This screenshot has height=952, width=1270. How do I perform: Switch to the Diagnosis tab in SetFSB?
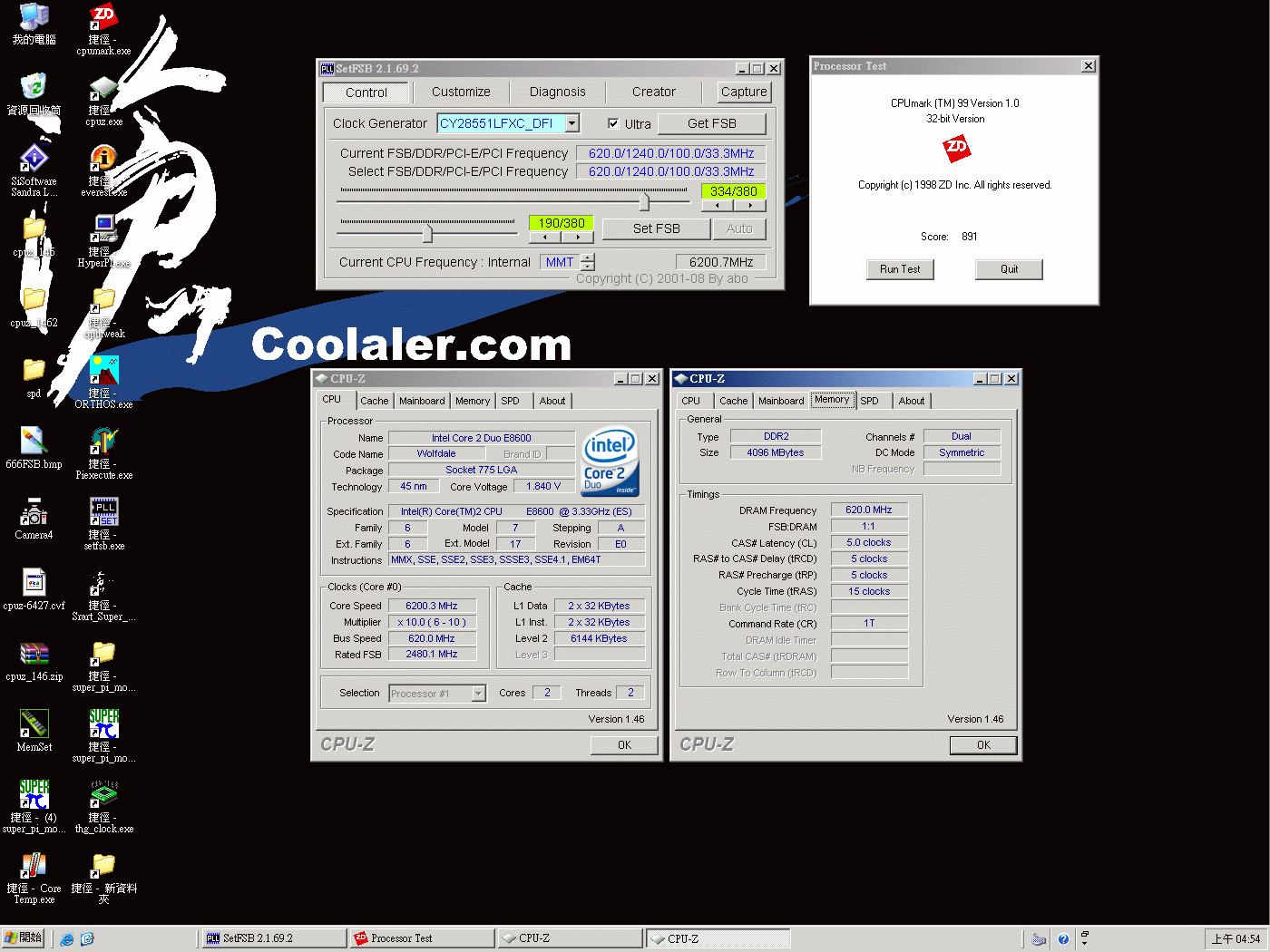(x=557, y=92)
